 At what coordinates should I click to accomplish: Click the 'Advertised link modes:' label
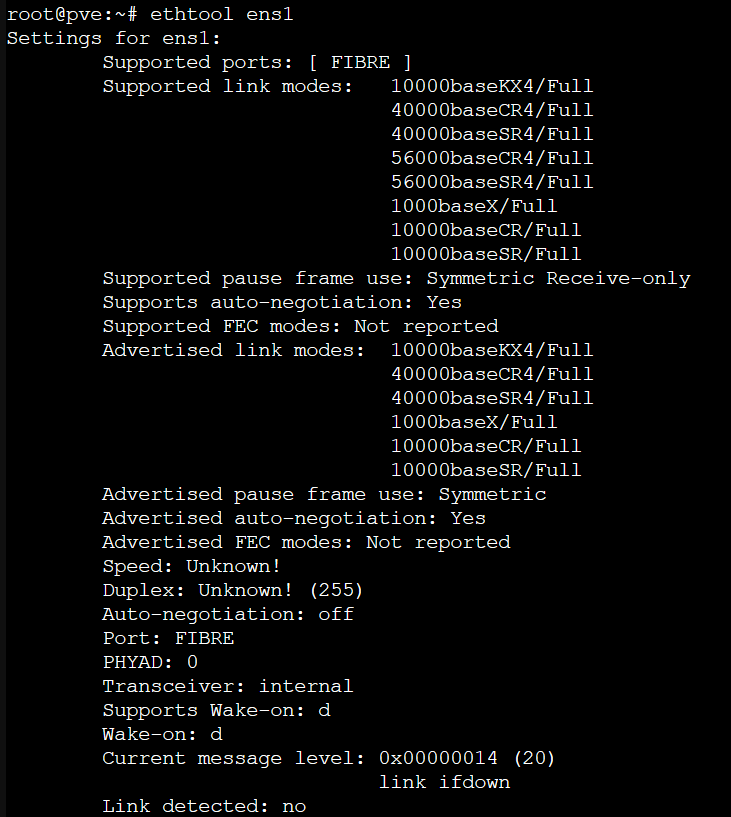click(233, 351)
